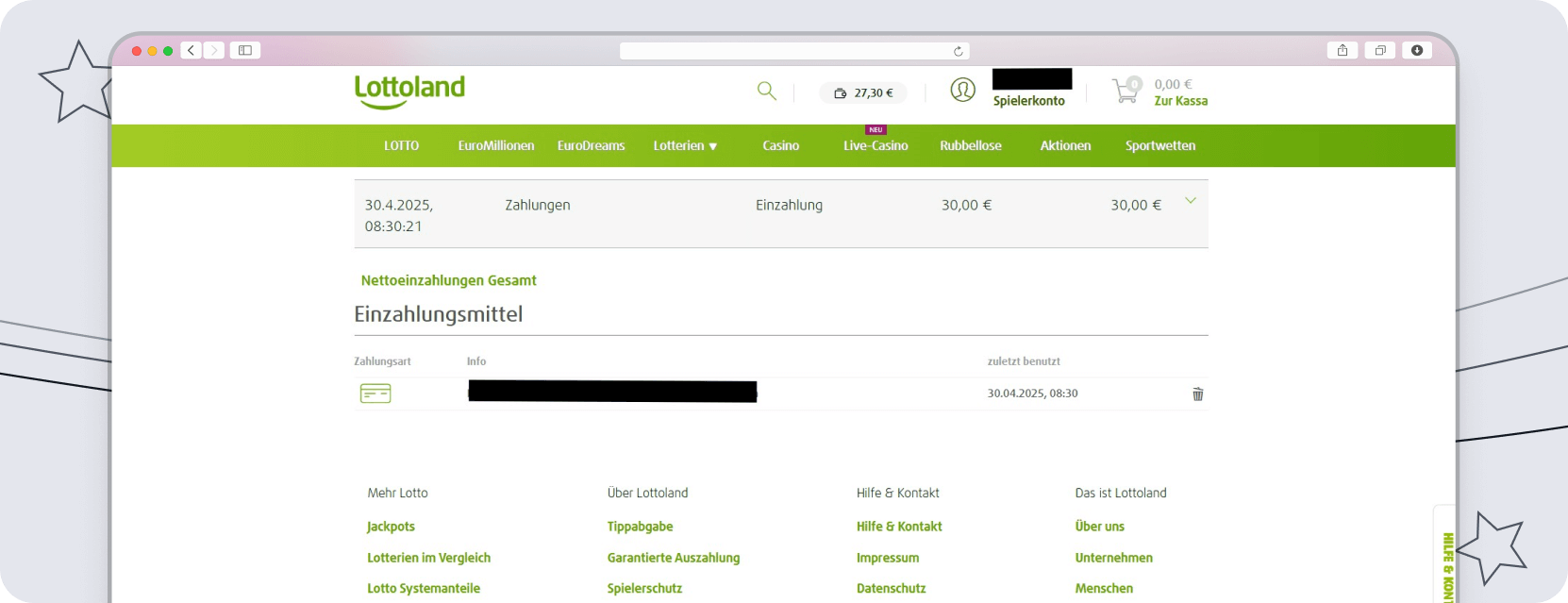Viewport: 1568px width, 603px height.
Task: Click the date 30.04.2025, 08:30
Action: (1032, 394)
